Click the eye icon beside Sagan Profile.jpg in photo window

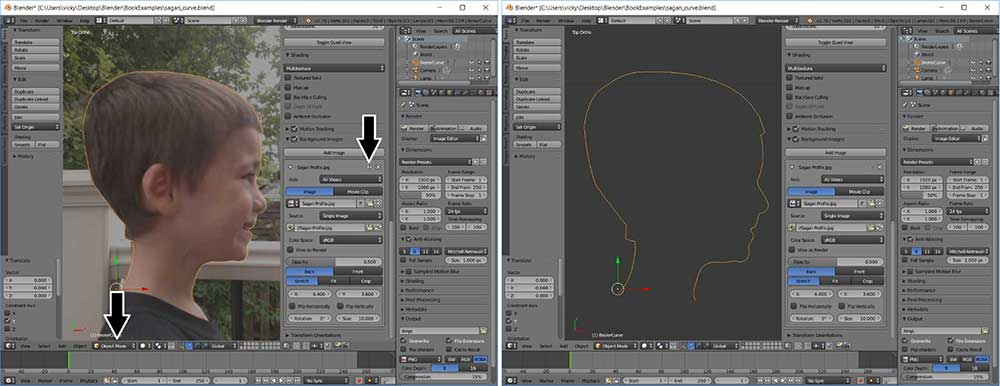(x=370, y=167)
